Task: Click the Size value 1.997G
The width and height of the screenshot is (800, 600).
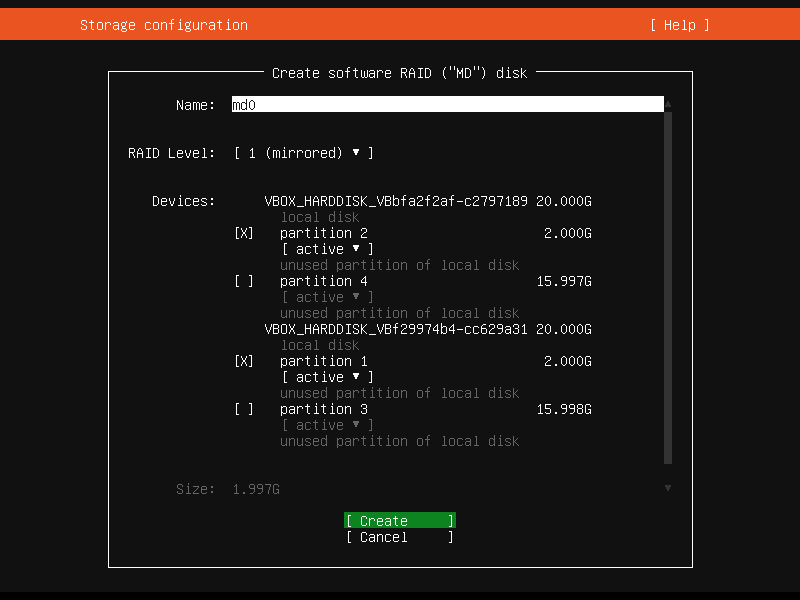Action: [256, 489]
